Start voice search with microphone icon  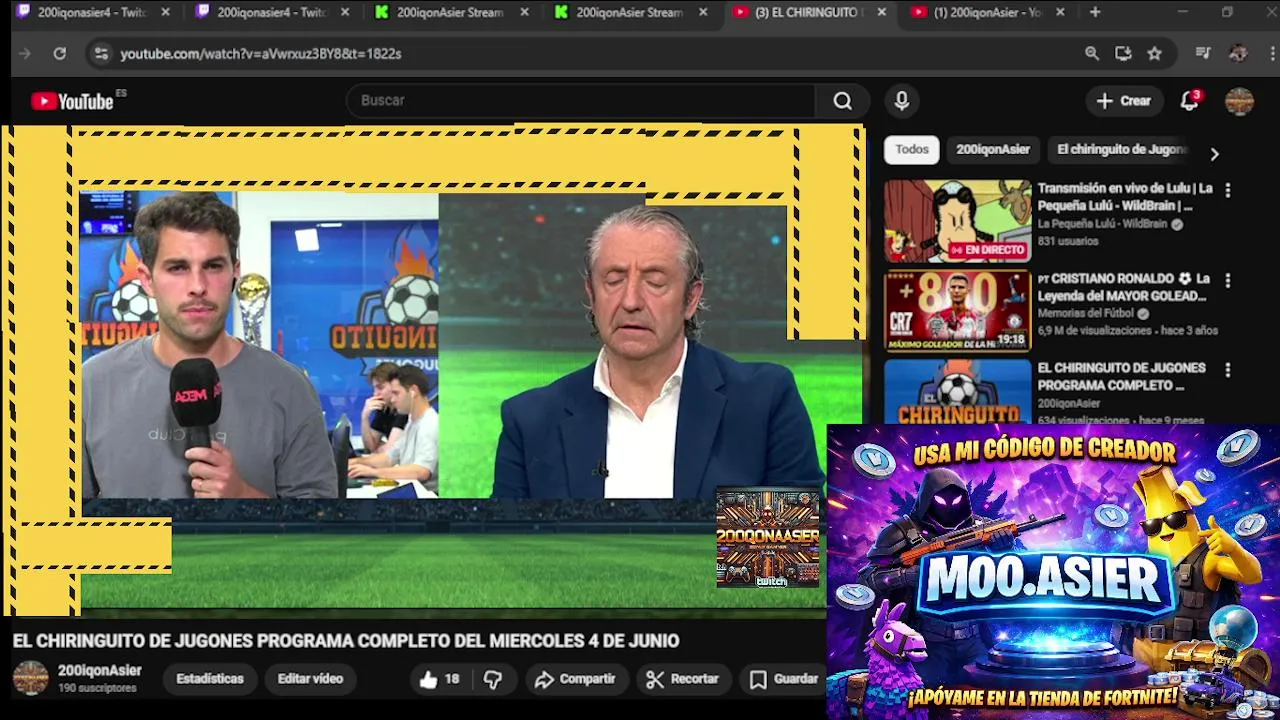point(902,101)
